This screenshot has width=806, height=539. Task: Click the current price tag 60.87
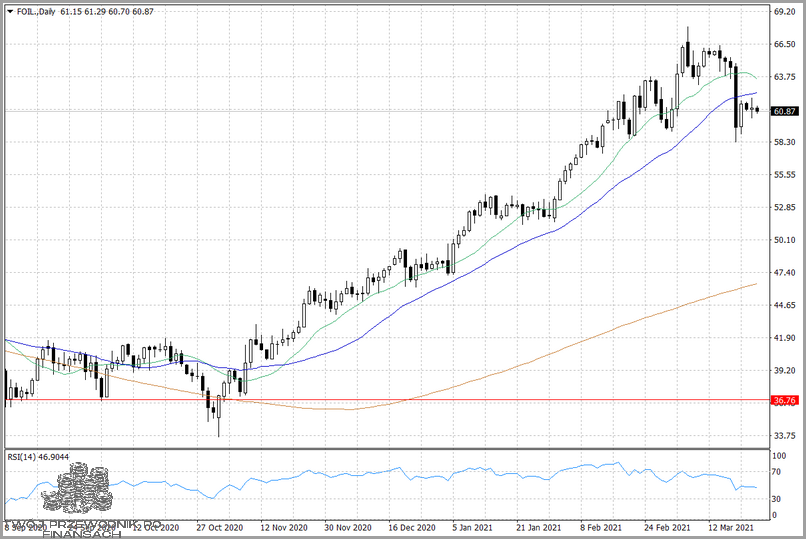point(784,111)
